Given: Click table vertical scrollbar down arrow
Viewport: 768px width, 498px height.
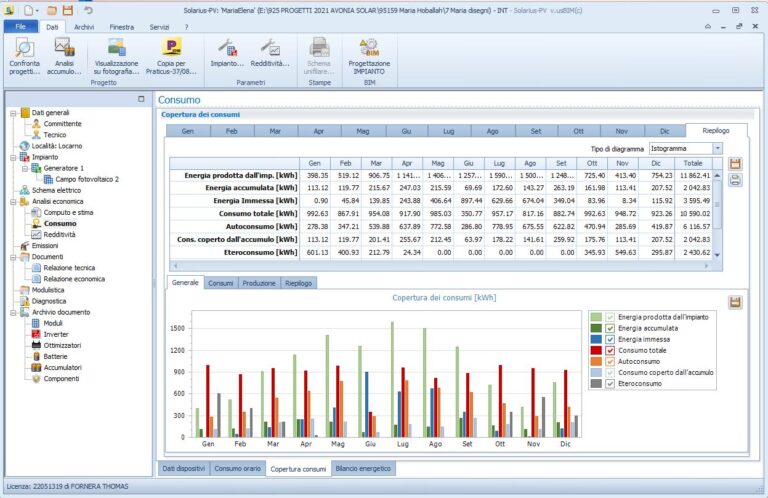Looking at the screenshot, I should 717,255.
